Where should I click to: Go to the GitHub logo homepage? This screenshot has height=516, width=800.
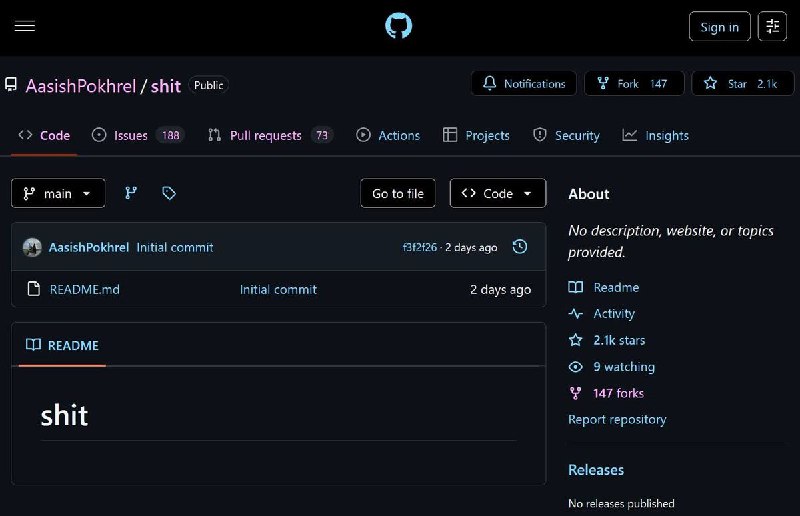point(398,26)
